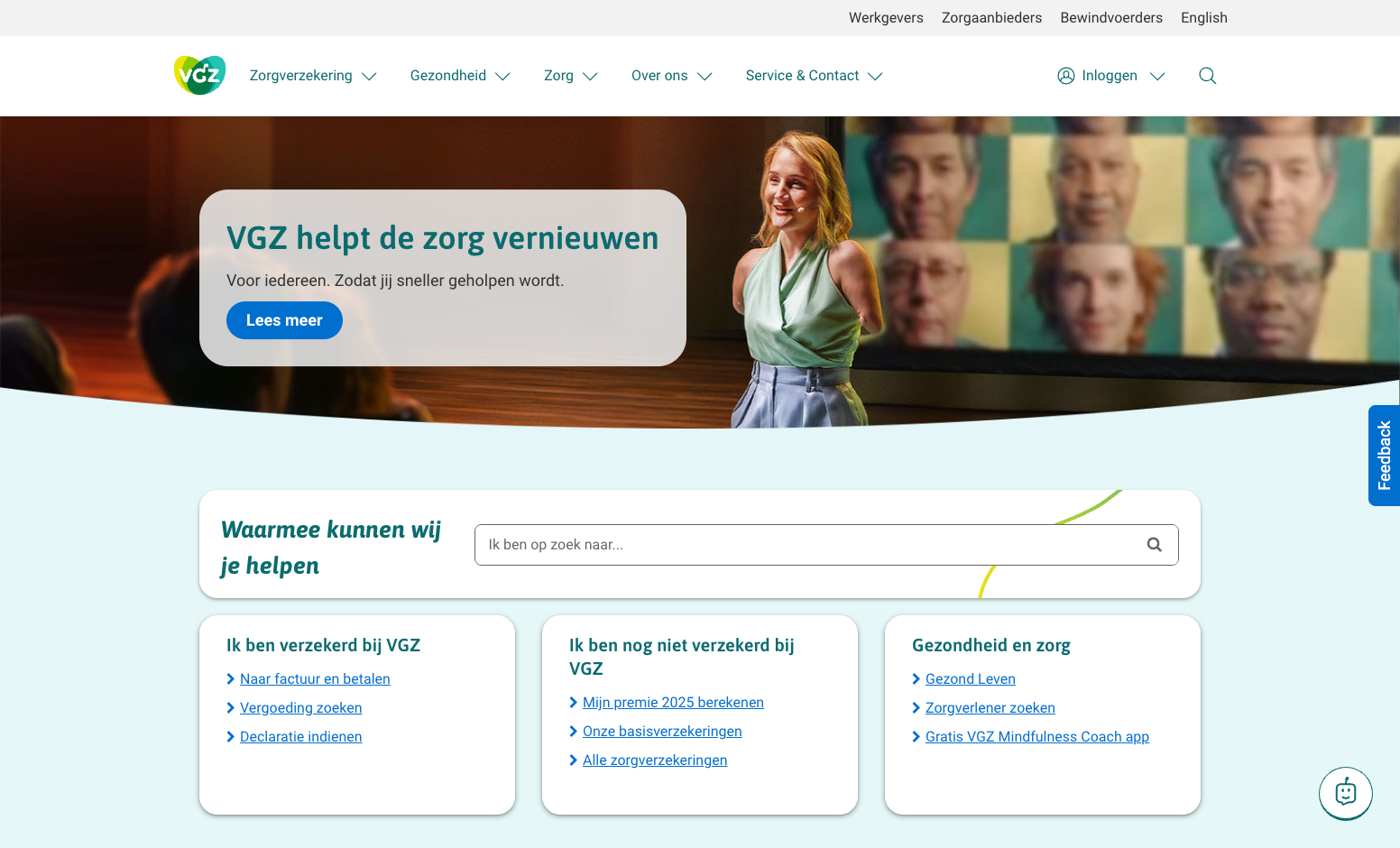Open the Zorg menu item
The height and width of the screenshot is (848, 1400).
558,76
